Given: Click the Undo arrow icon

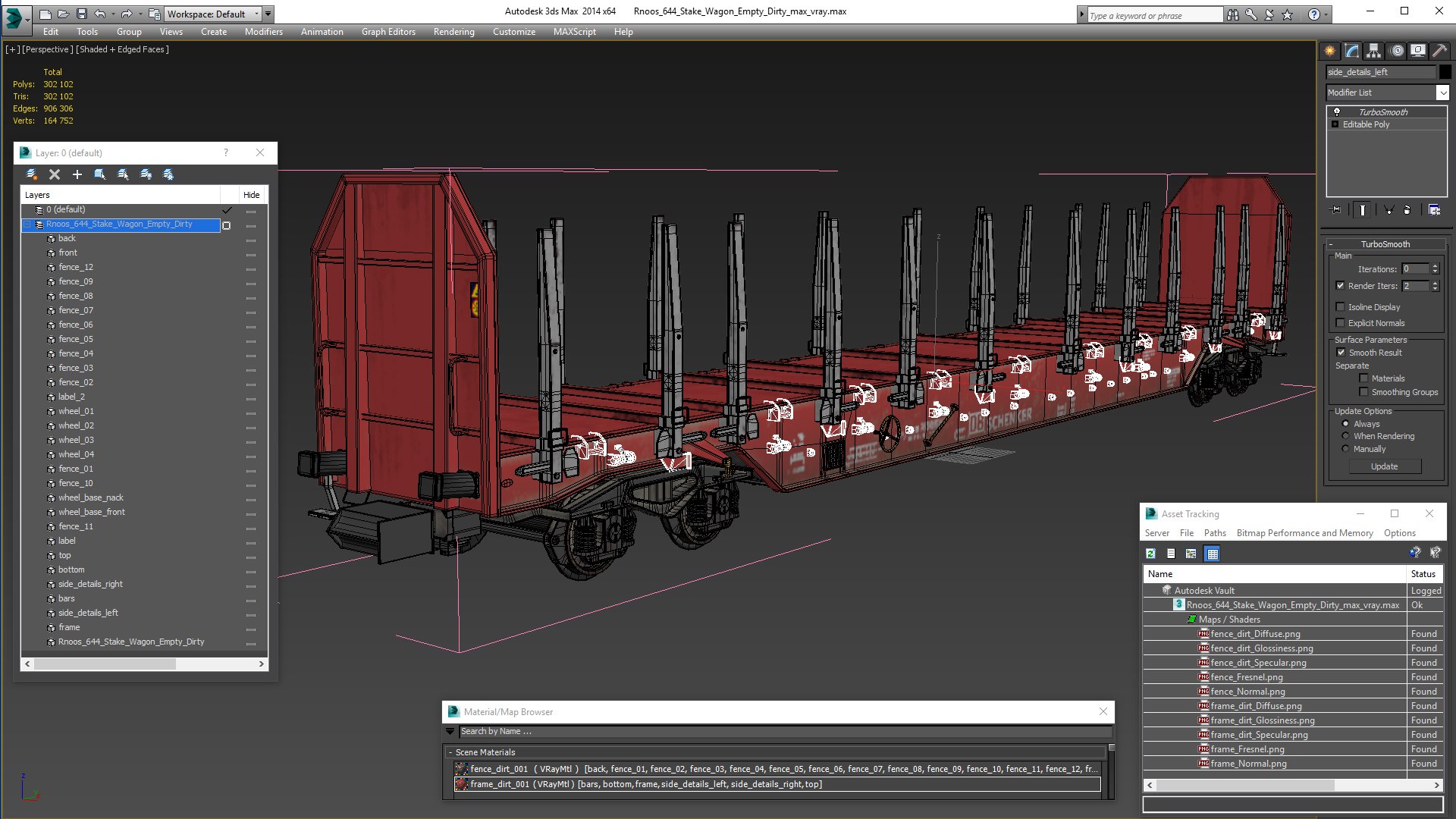Looking at the screenshot, I should coord(99,14).
